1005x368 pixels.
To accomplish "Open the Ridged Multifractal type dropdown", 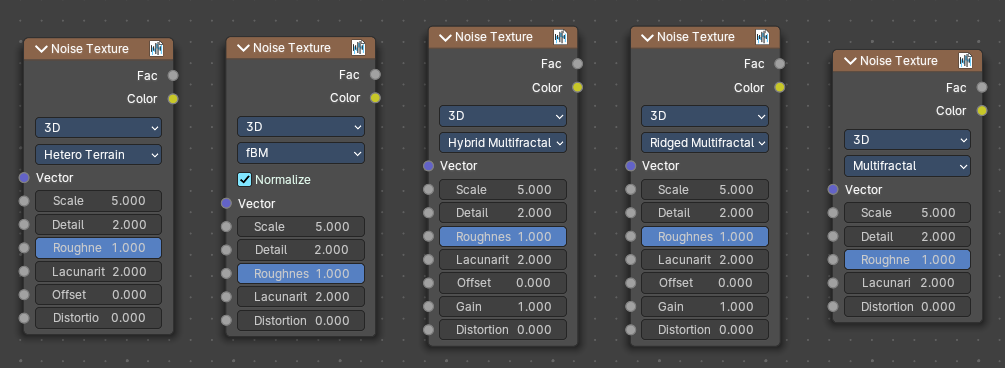I will pos(705,142).
